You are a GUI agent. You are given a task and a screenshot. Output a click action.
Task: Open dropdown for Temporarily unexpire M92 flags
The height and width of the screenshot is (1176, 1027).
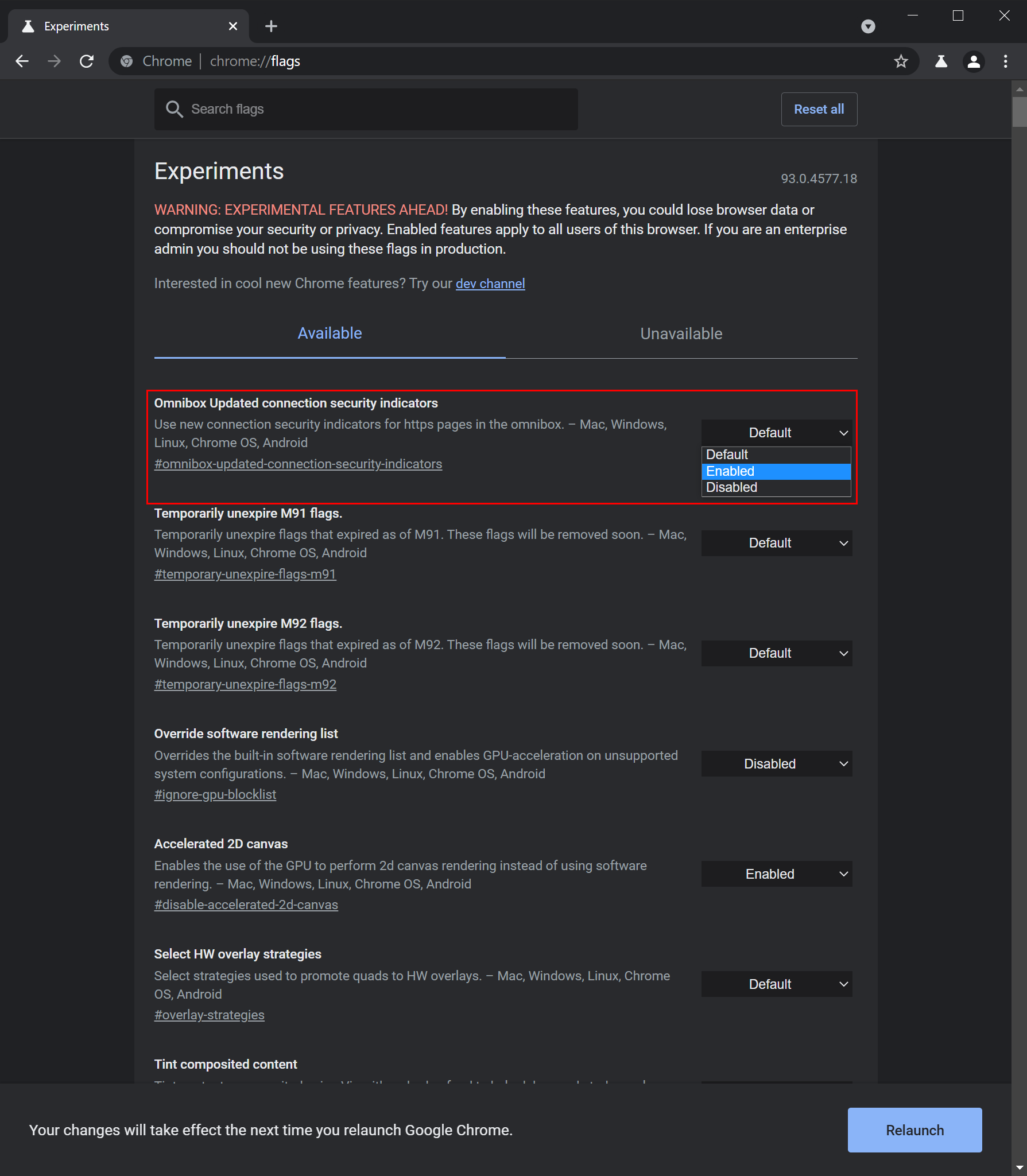[776, 653]
